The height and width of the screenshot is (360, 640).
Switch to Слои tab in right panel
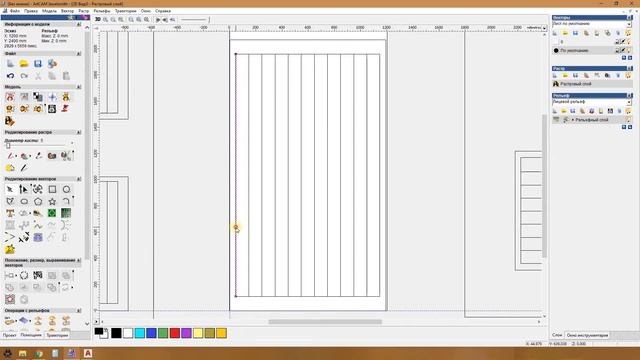click(557, 335)
